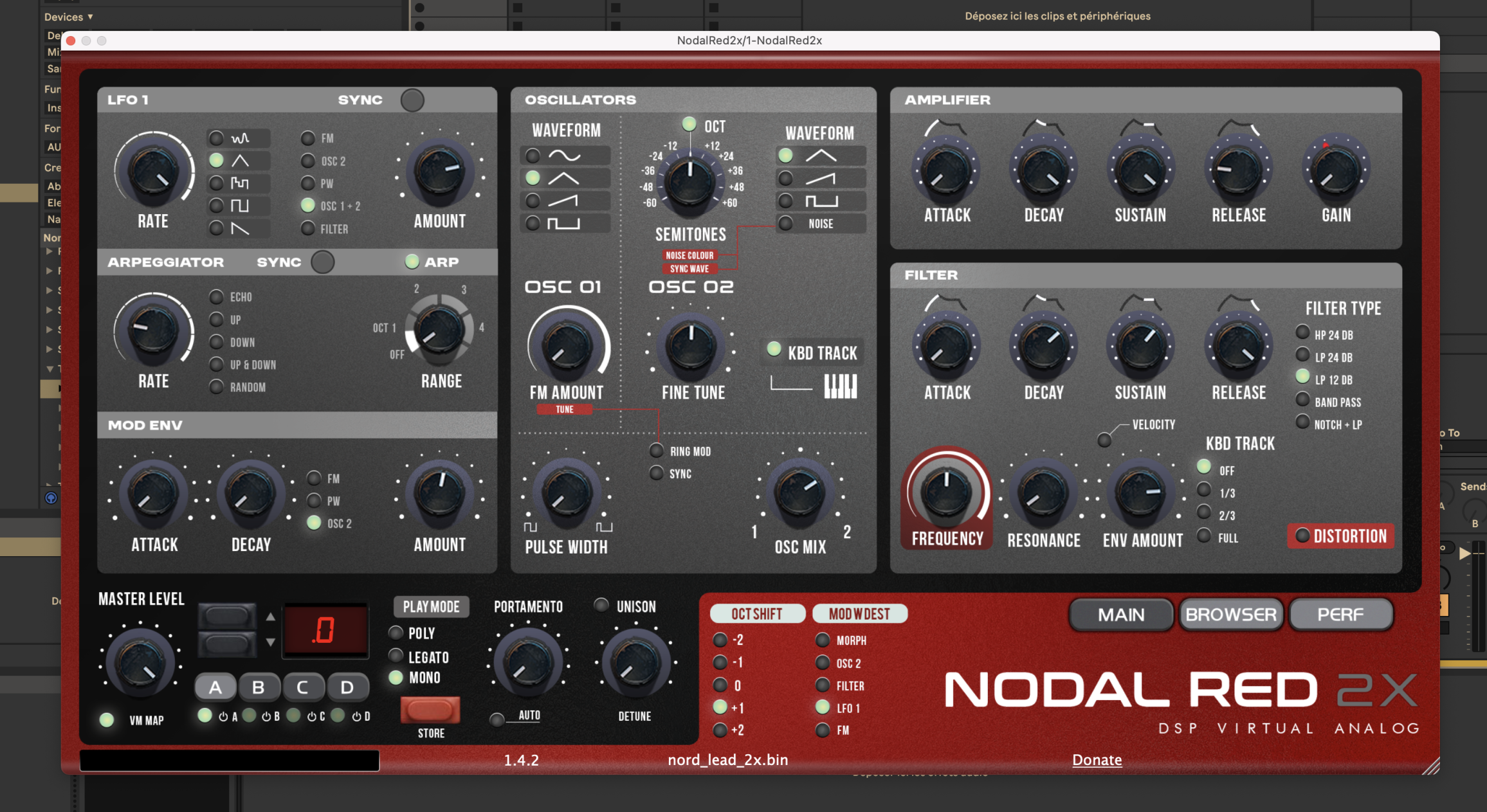Enable the DISTORTION toggle

click(x=1302, y=536)
